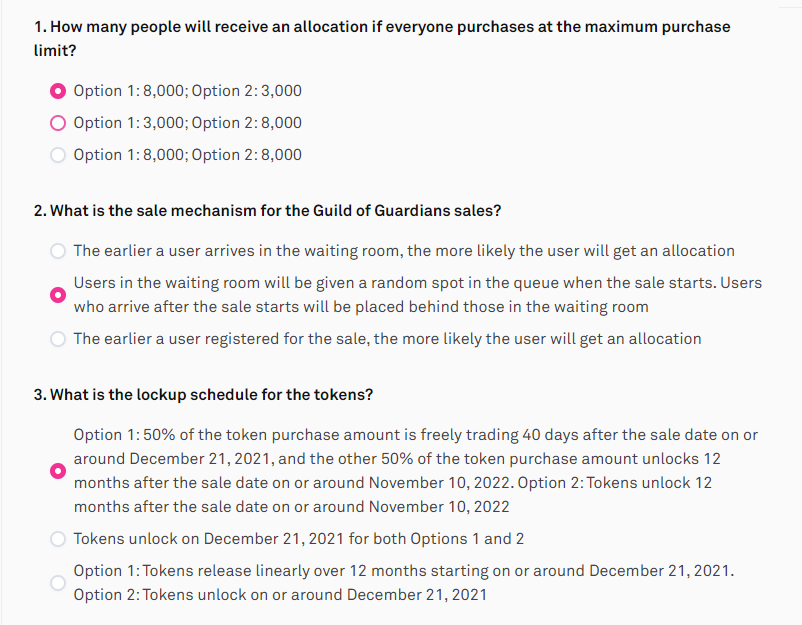This screenshot has height=625, width=802.
Task: Click the answer text 'Option 1: 8,000; Option 2: 8,000'
Action: [x=188, y=154]
